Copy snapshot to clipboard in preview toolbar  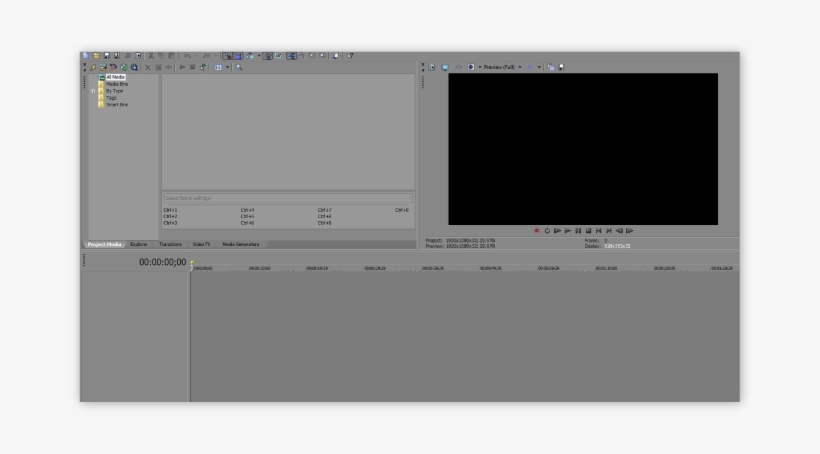tap(551, 67)
